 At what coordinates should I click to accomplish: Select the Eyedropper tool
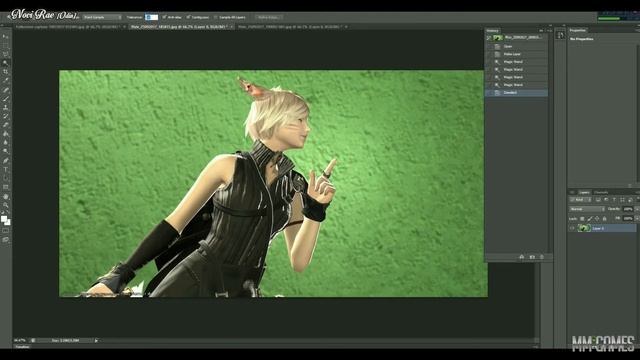pos(5,81)
